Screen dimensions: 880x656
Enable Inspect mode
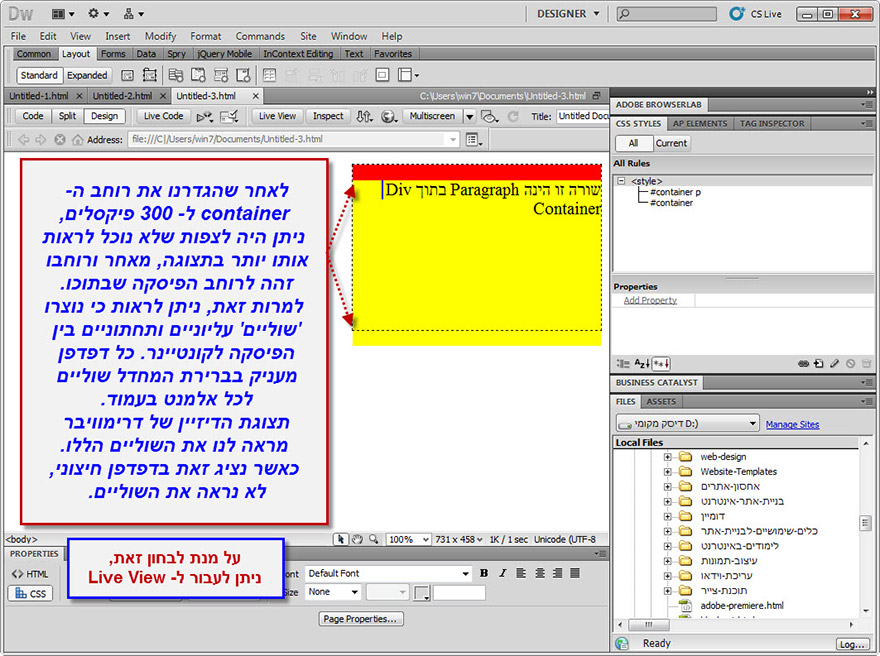(x=328, y=116)
